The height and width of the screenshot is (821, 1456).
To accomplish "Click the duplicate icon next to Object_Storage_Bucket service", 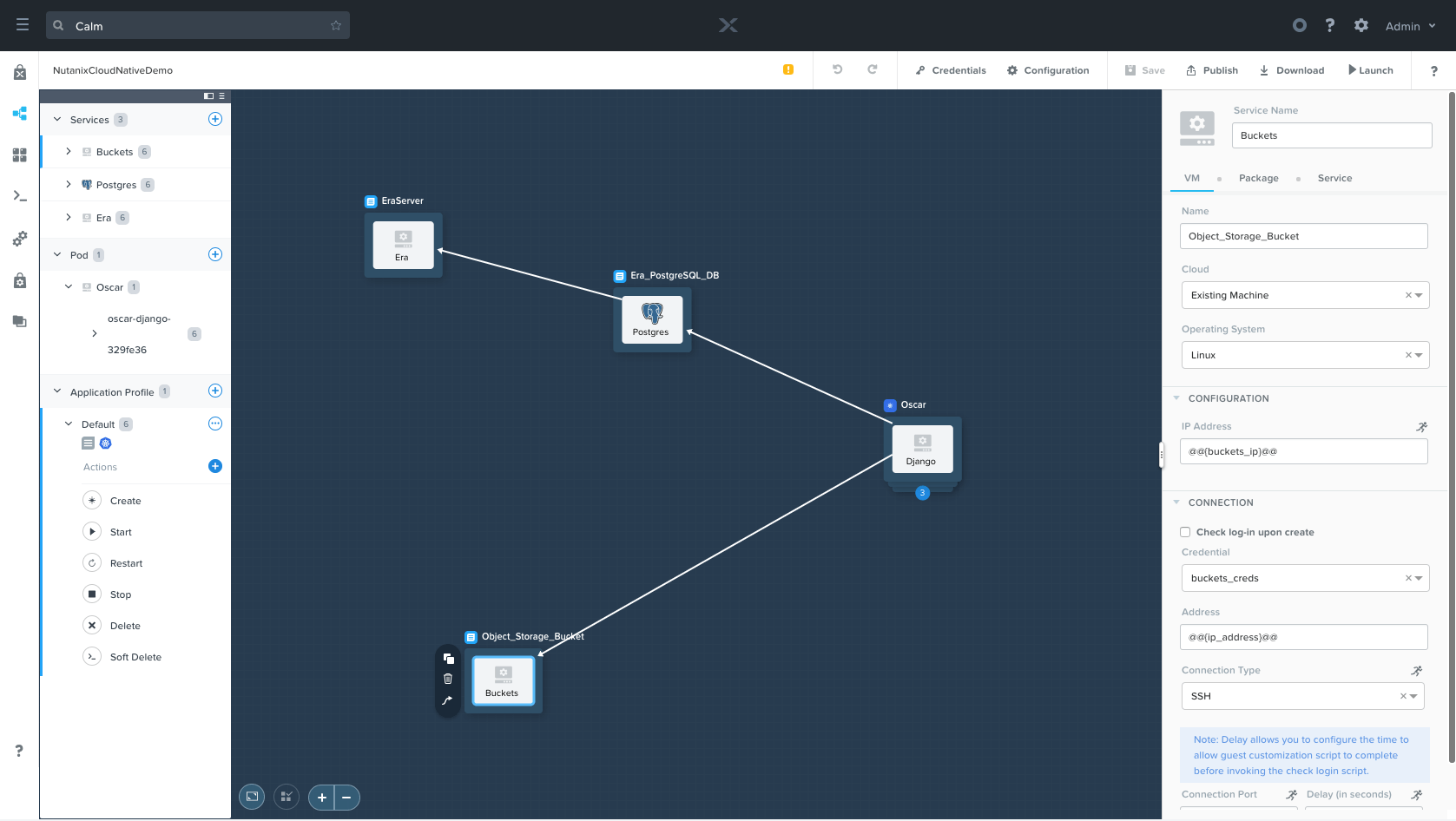I will [x=448, y=659].
